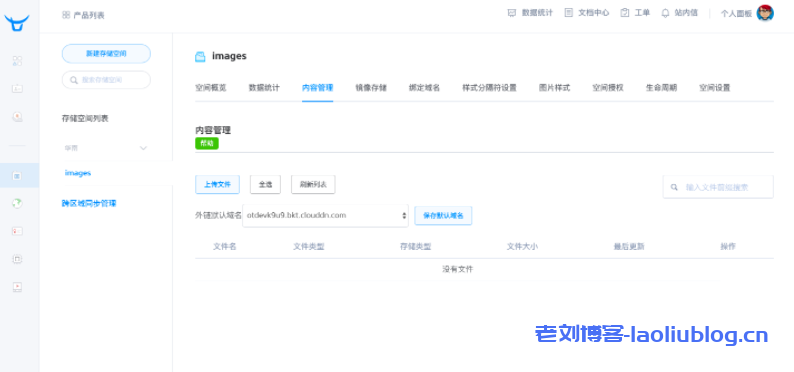Open the red card icon in left rail
The height and width of the screenshot is (372, 794).
[x=17, y=231]
